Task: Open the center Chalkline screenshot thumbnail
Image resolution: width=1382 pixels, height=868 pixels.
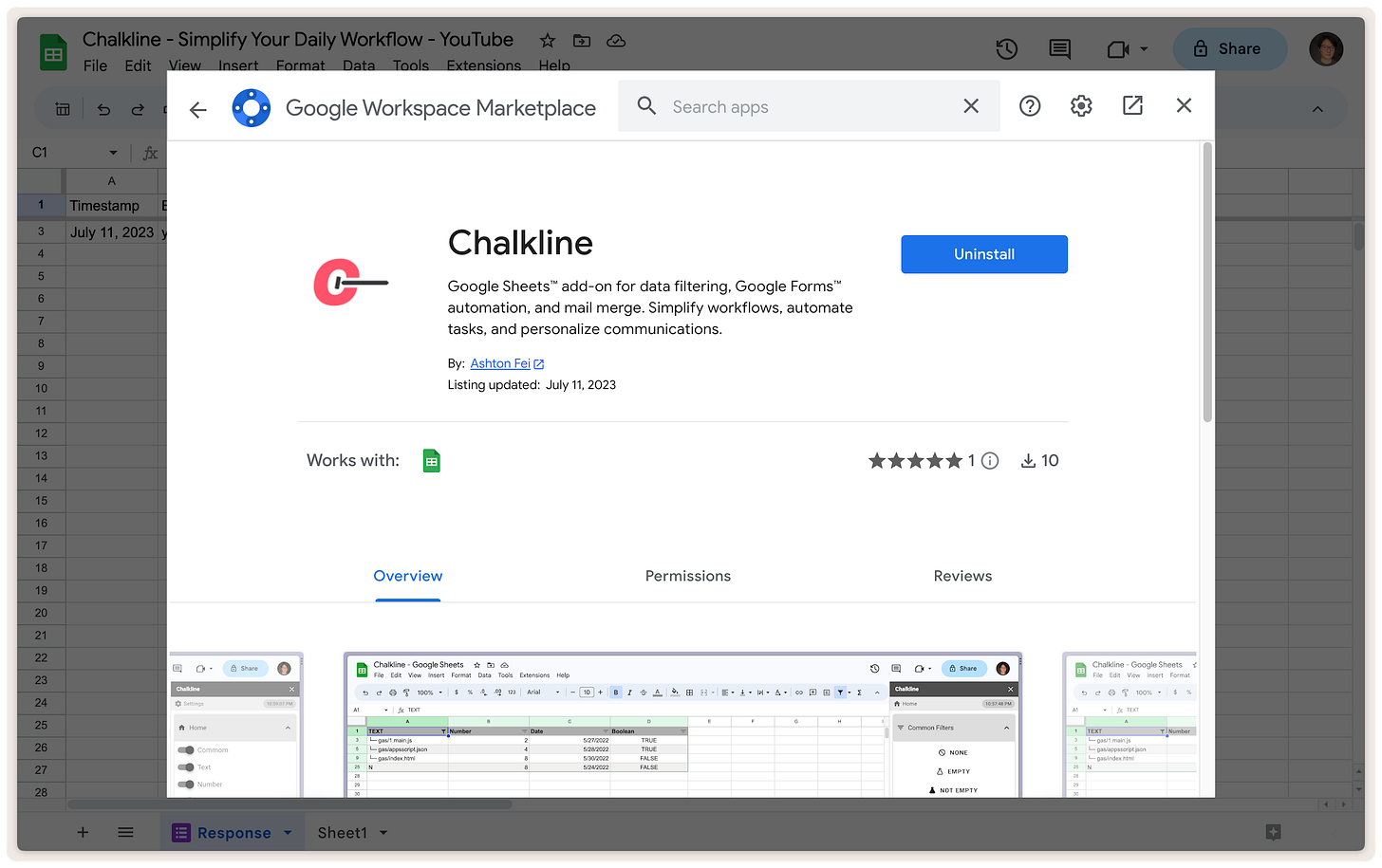Action: (682, 725)
